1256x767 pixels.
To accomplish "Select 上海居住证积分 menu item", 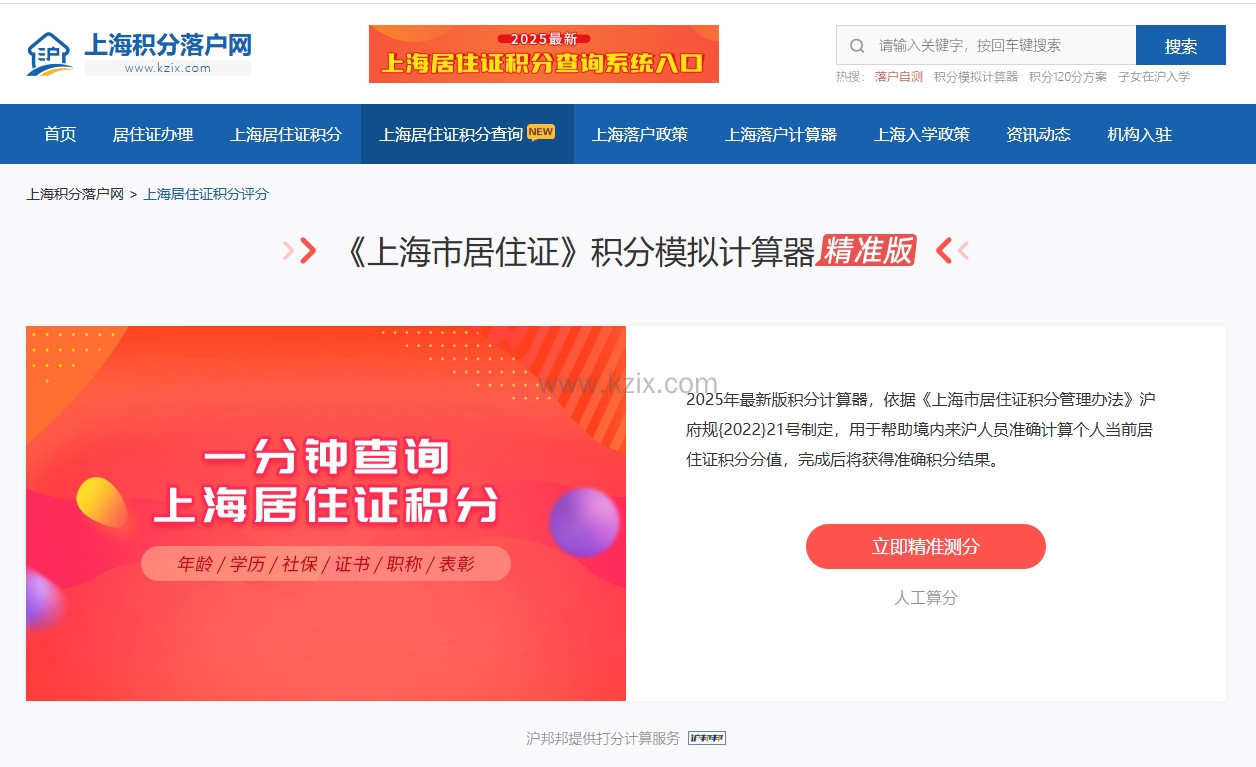I will point(286,134).
